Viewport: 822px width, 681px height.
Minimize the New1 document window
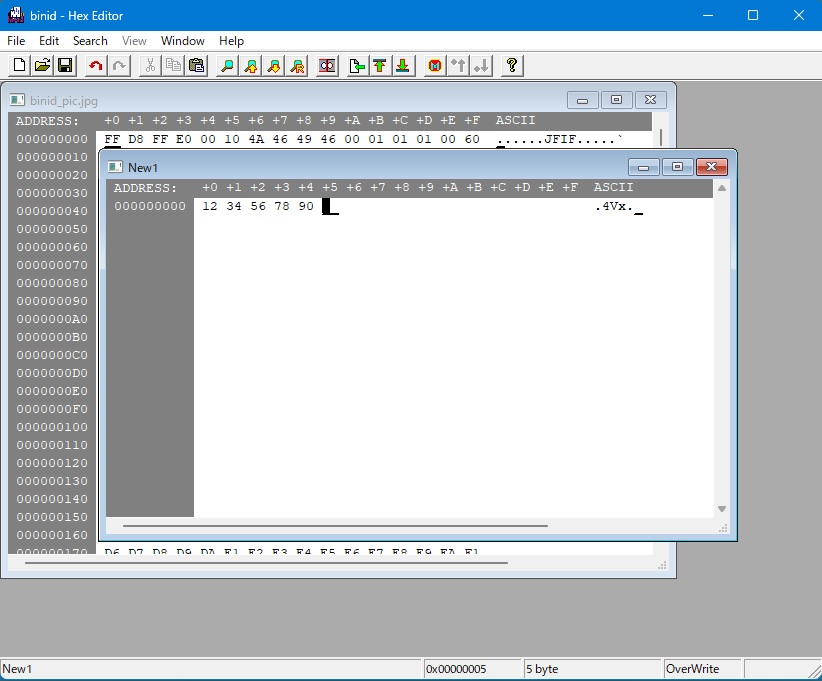pyautogui.click(x=643, y=167)
